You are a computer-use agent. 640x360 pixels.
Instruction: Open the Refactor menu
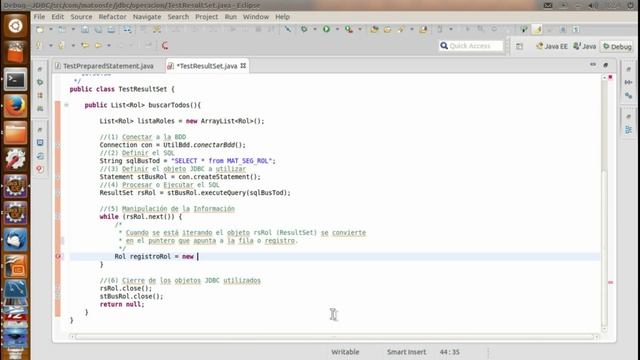click(x=112, y=17)
